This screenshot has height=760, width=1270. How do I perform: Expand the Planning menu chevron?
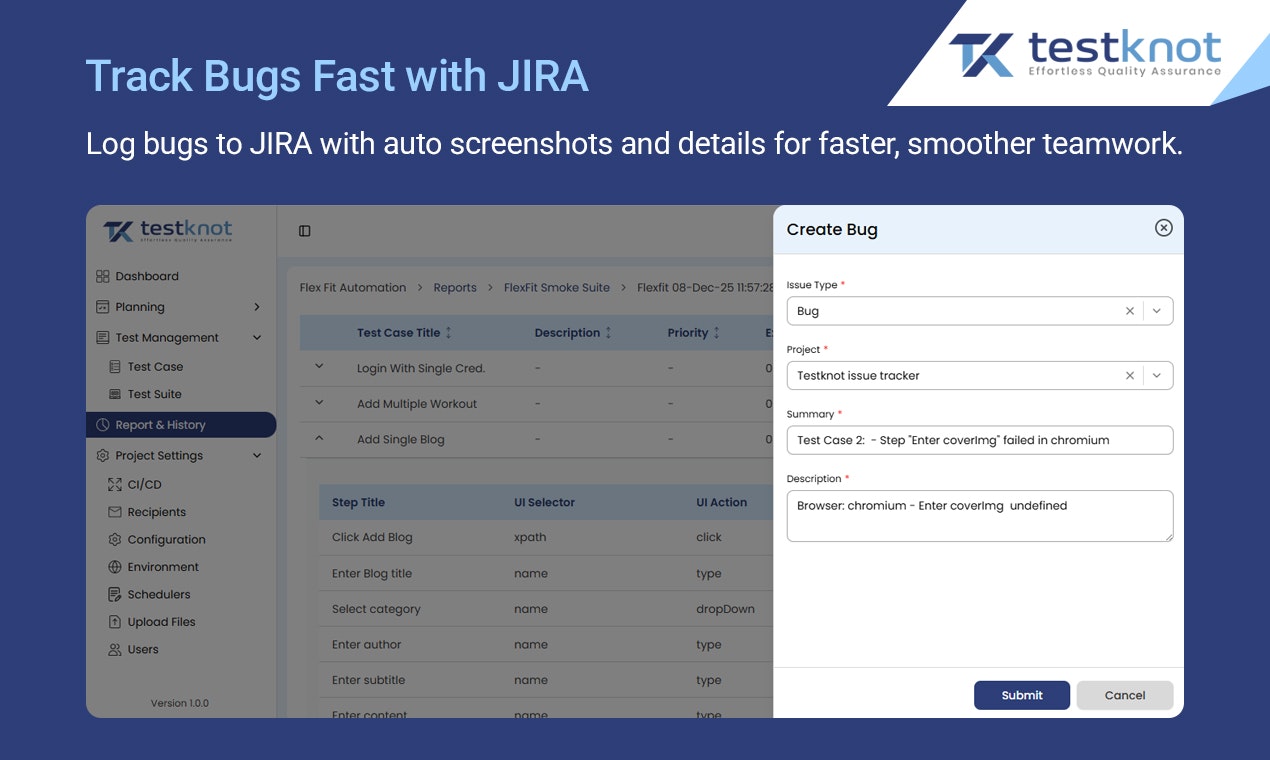click(x=257, y=307)
